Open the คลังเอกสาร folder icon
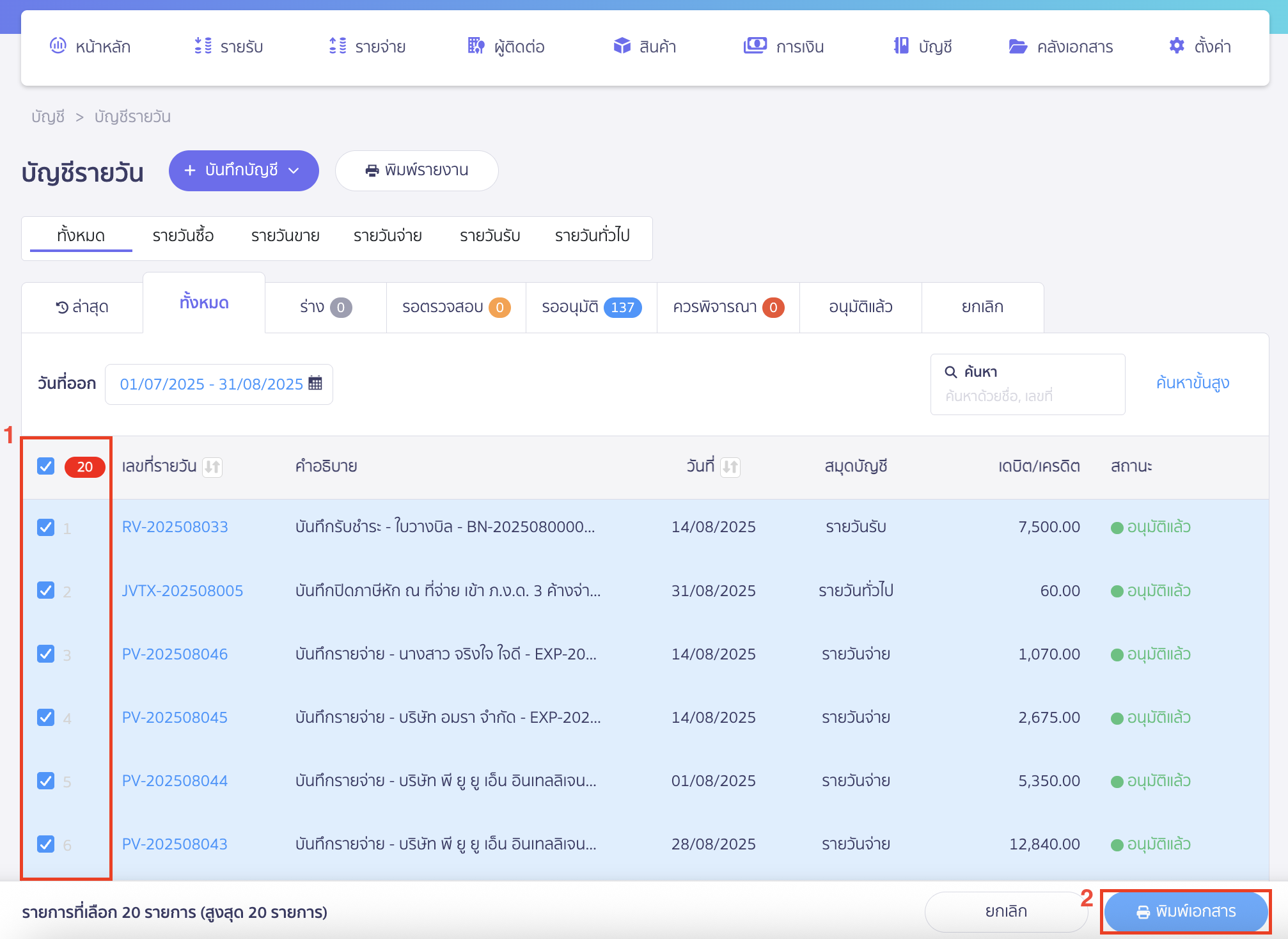The width and height of the screenshot is (1288, 939). (x=1017, y=46)
